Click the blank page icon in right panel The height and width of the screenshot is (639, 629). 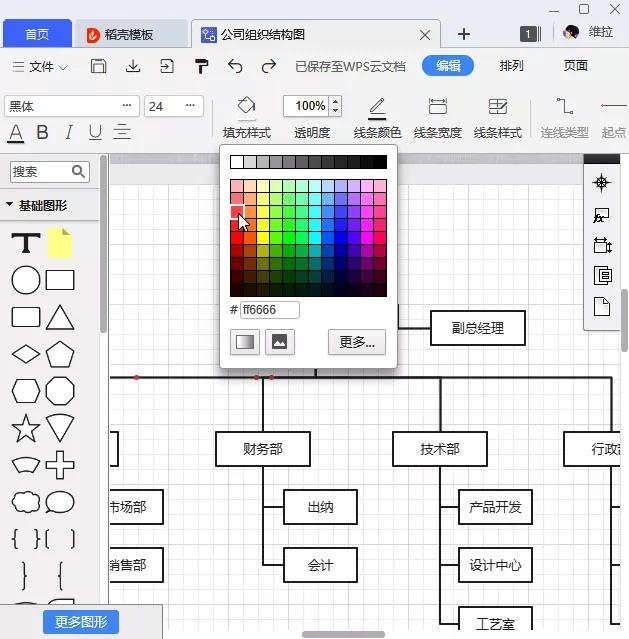coord(602,306)
